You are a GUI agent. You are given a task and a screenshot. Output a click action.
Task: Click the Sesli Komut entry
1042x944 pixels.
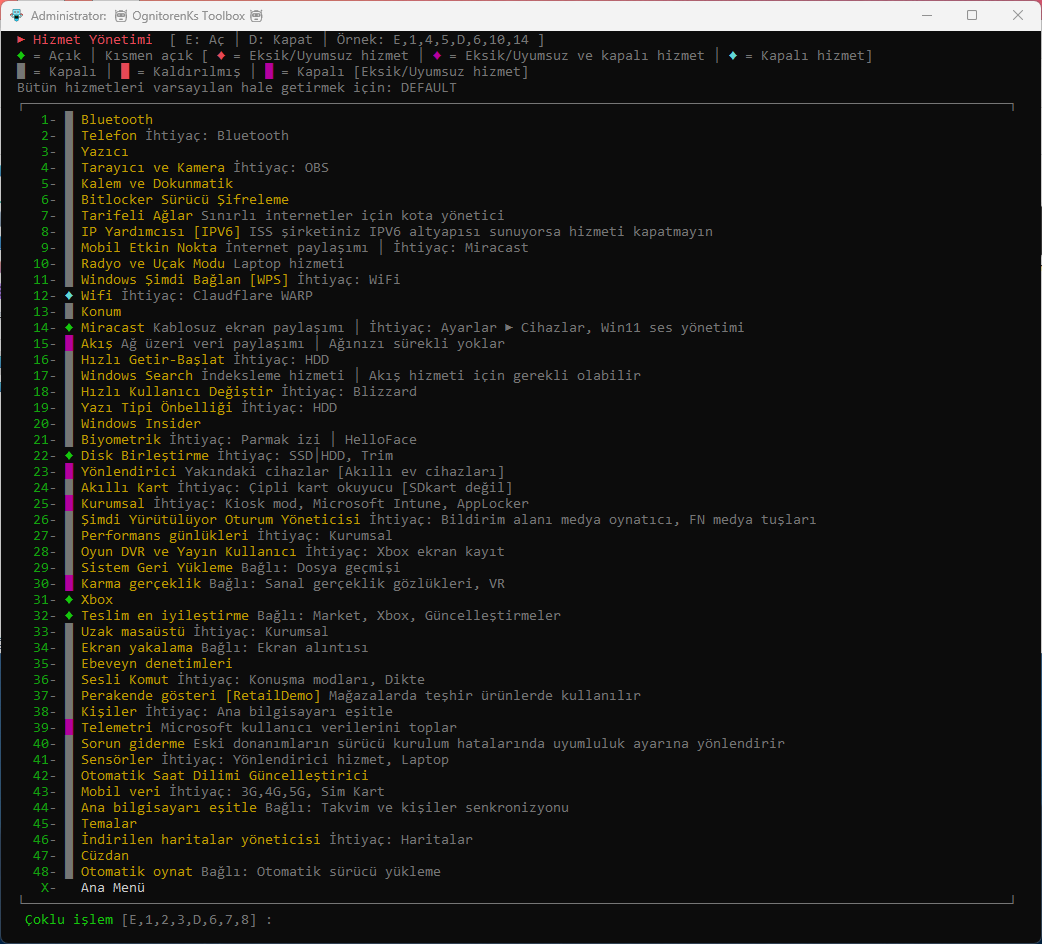pos(125,680)
